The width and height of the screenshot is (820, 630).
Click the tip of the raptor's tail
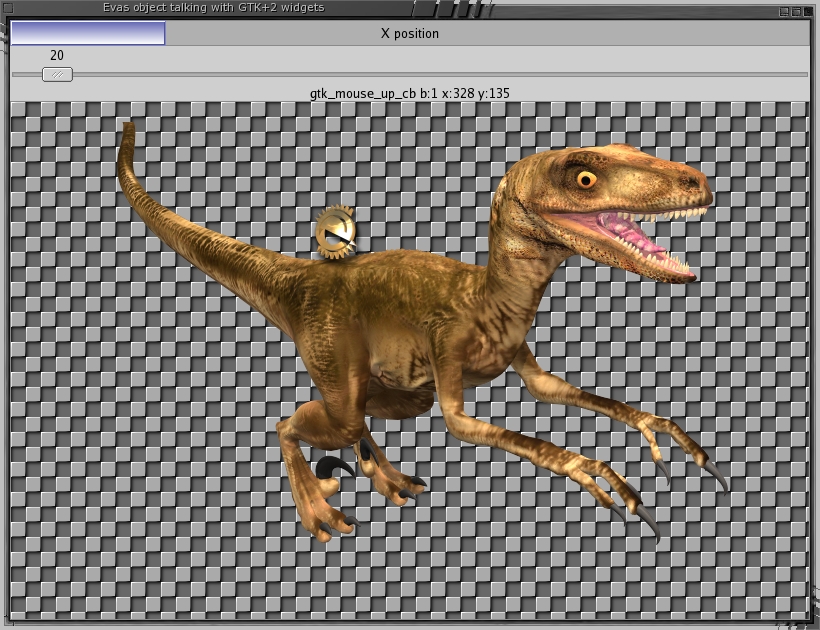127,128
